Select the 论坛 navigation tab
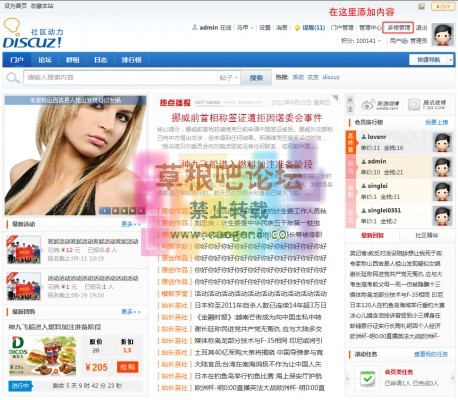Viewport: 458px width, 400px height. coord(45,60)
